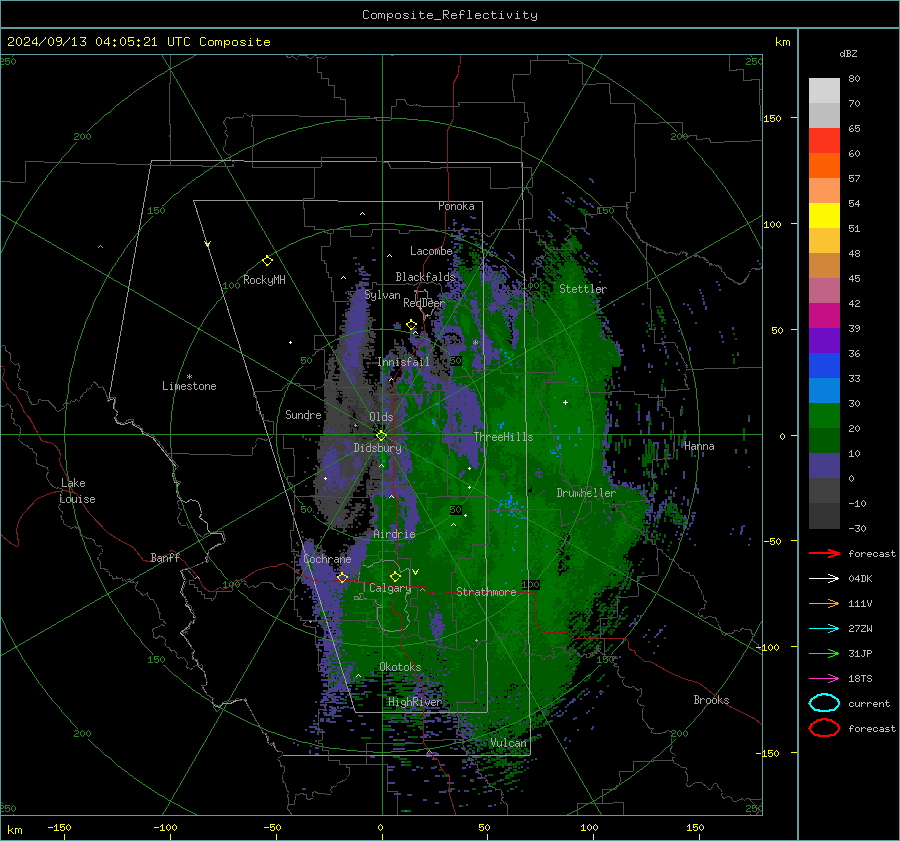Select the slate-purple 10 dBZ swatch
Screen dimensions: 900x841
coord(824,466)
